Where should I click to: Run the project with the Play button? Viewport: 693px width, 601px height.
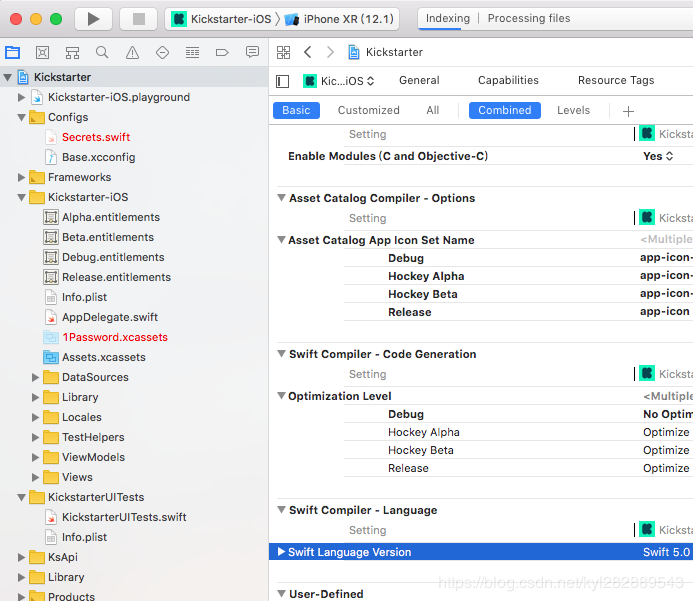tap(93, 19)
